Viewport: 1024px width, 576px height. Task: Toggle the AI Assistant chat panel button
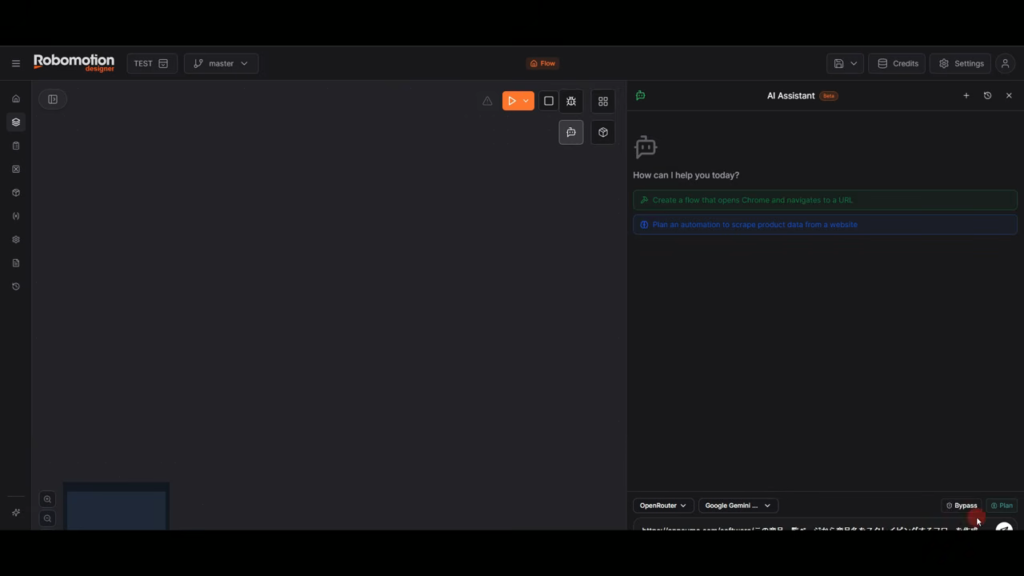point(571,132)
